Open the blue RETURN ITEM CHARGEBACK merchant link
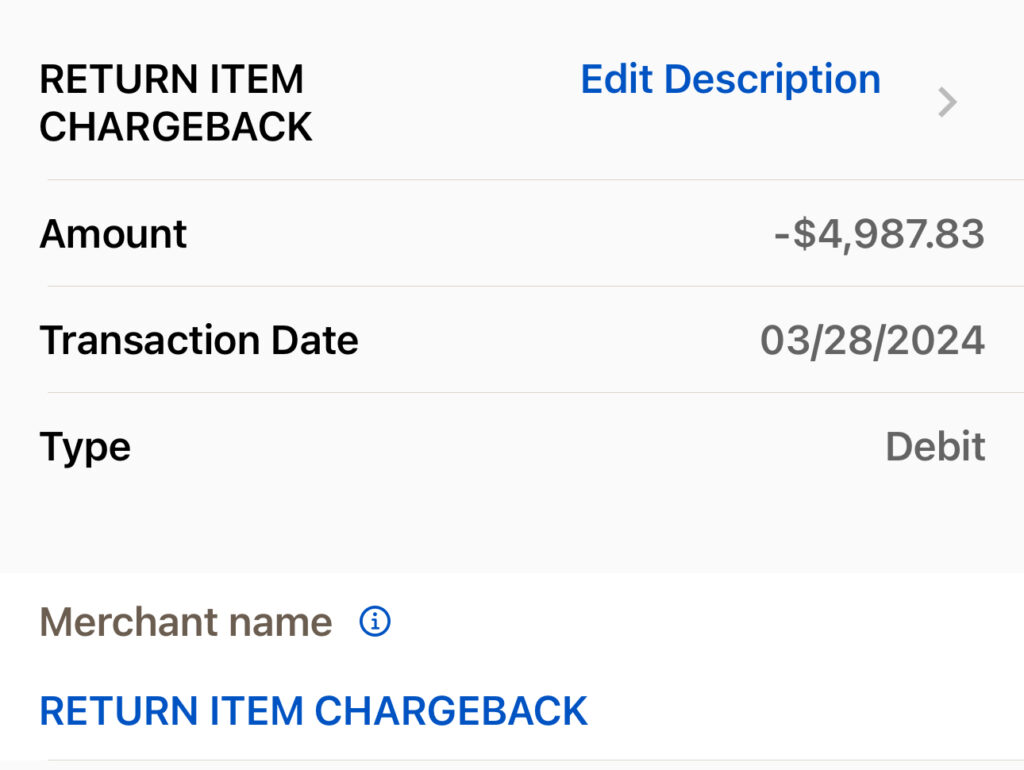 [313, 711]
